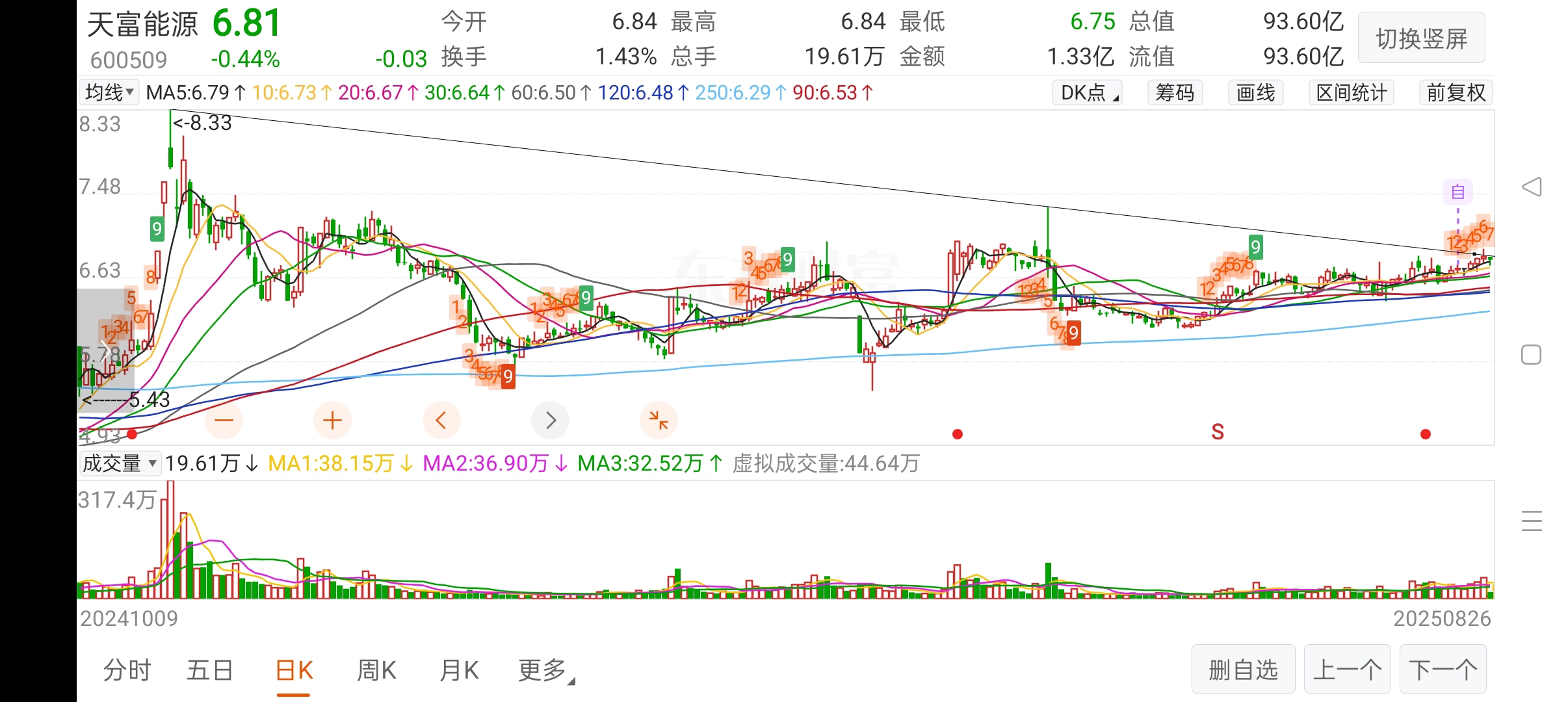1568x702 pixels.
Task: Tap the red 9 badge at chart low
Action: click(508, 376)
